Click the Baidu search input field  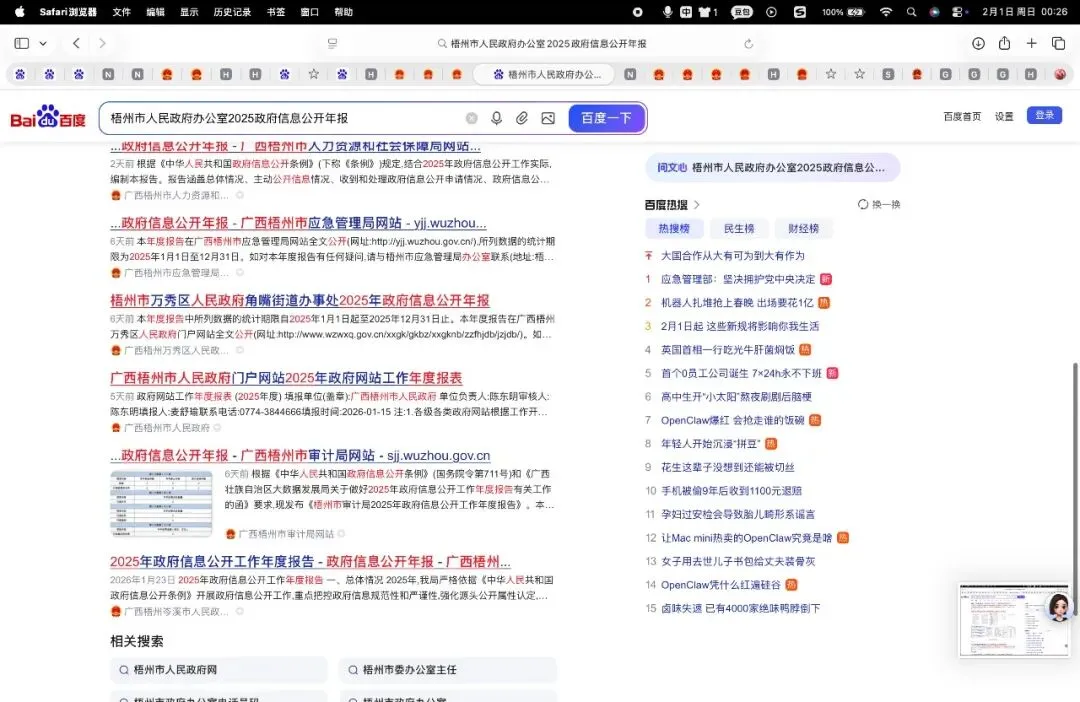[x=282, y=118]
